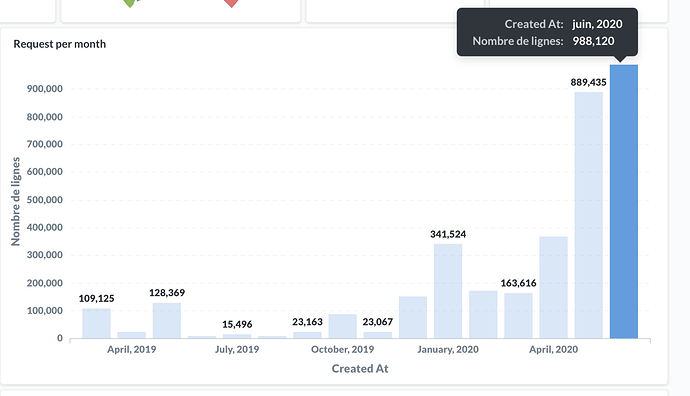
Task: Click the bar labeled 341,524
Action: click(448, 291)
